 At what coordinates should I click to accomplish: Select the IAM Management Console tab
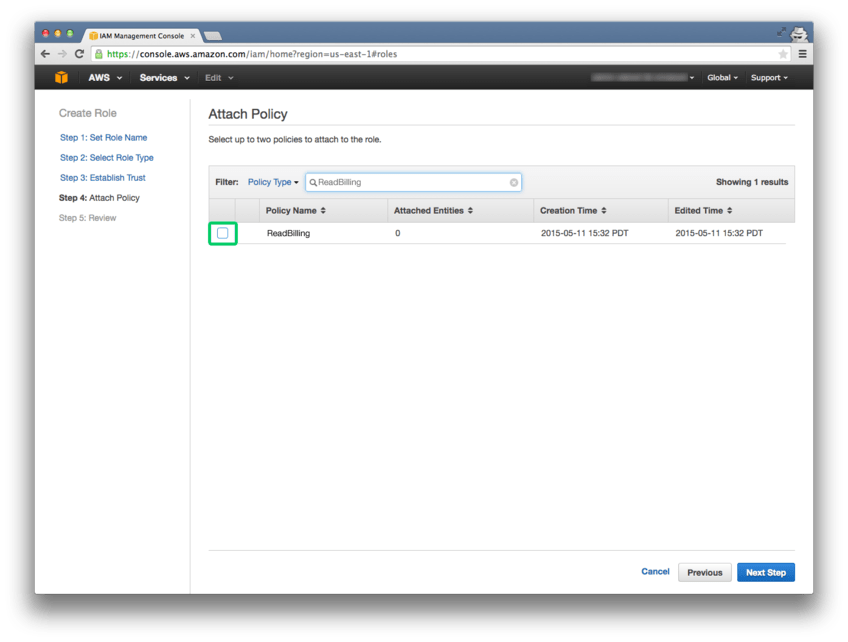(141, 36)
